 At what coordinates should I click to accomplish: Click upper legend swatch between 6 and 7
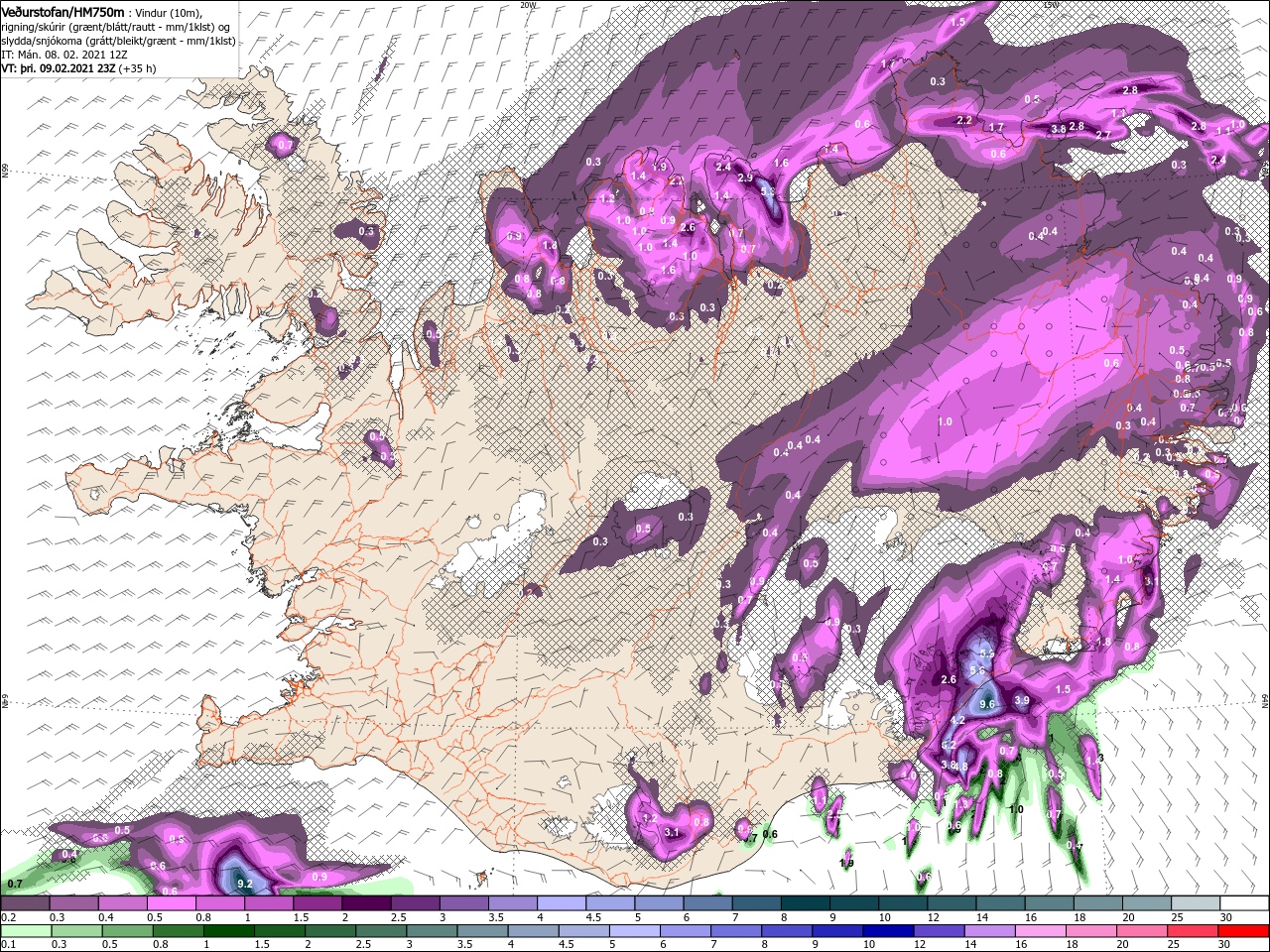(x=707, y=902)
